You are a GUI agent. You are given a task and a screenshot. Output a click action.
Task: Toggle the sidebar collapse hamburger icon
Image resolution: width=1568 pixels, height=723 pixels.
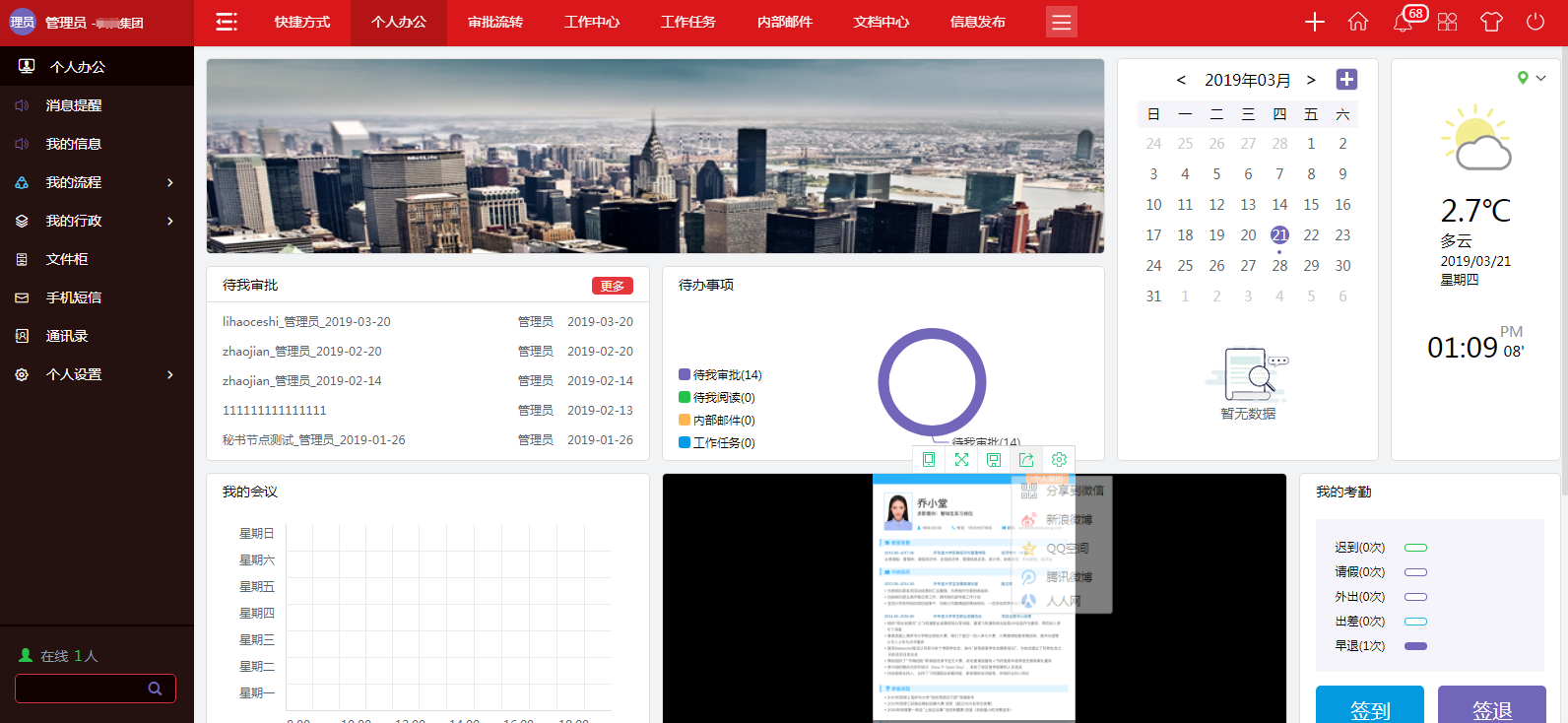pos(227,22)
